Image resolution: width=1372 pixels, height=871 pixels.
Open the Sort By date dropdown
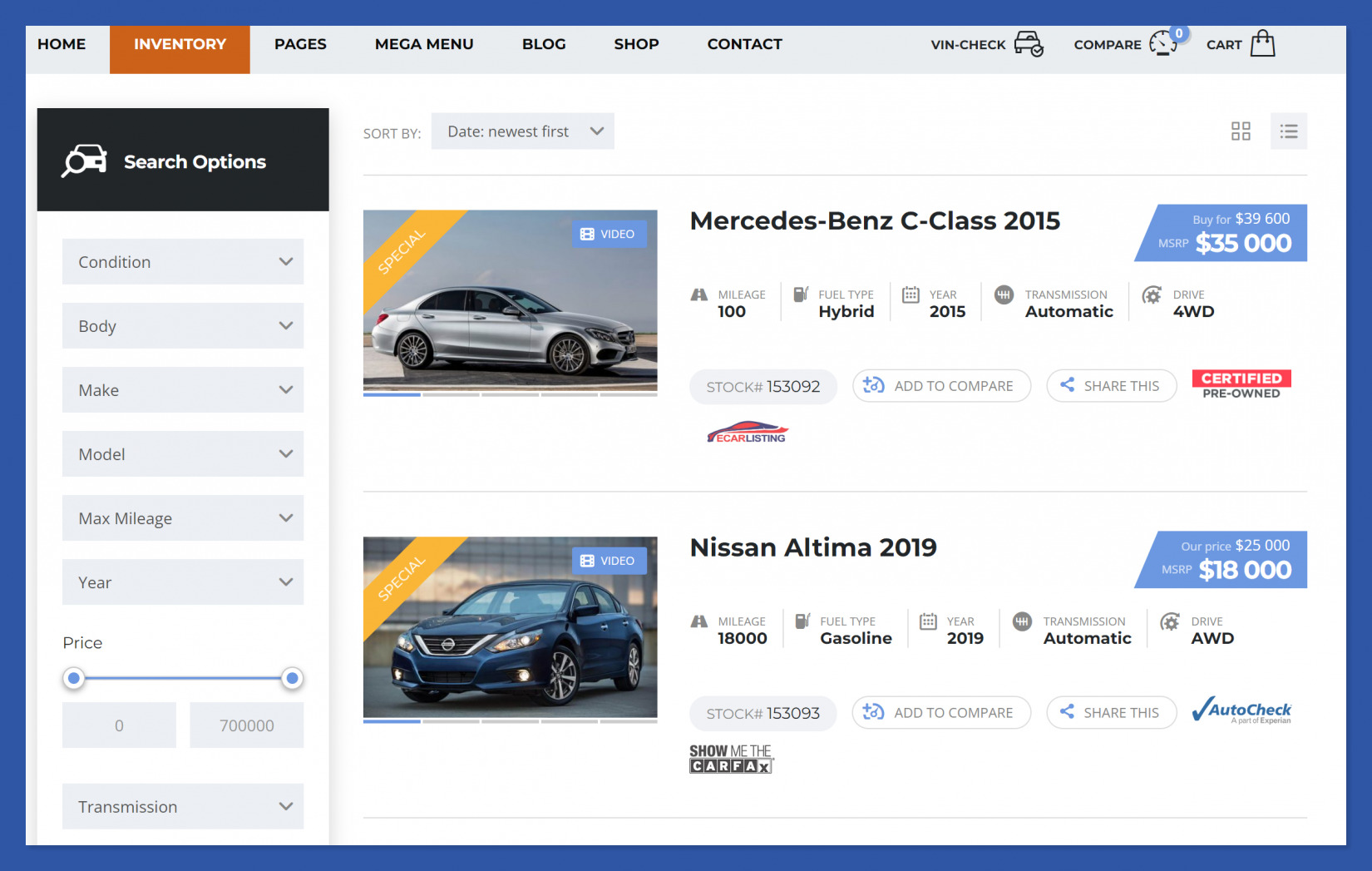click(x=523, y=131)
